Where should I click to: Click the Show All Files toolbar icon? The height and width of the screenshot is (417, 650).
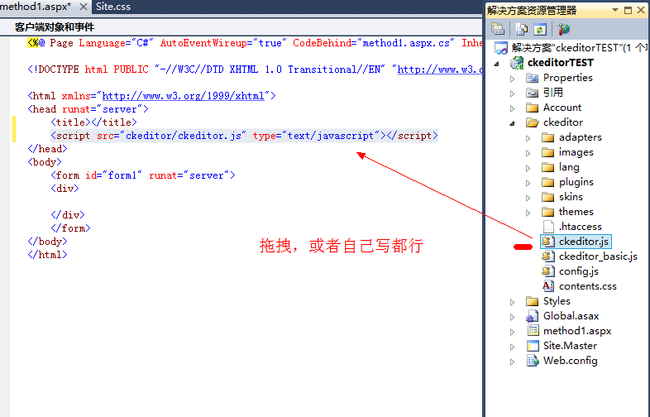pos(521,29)
